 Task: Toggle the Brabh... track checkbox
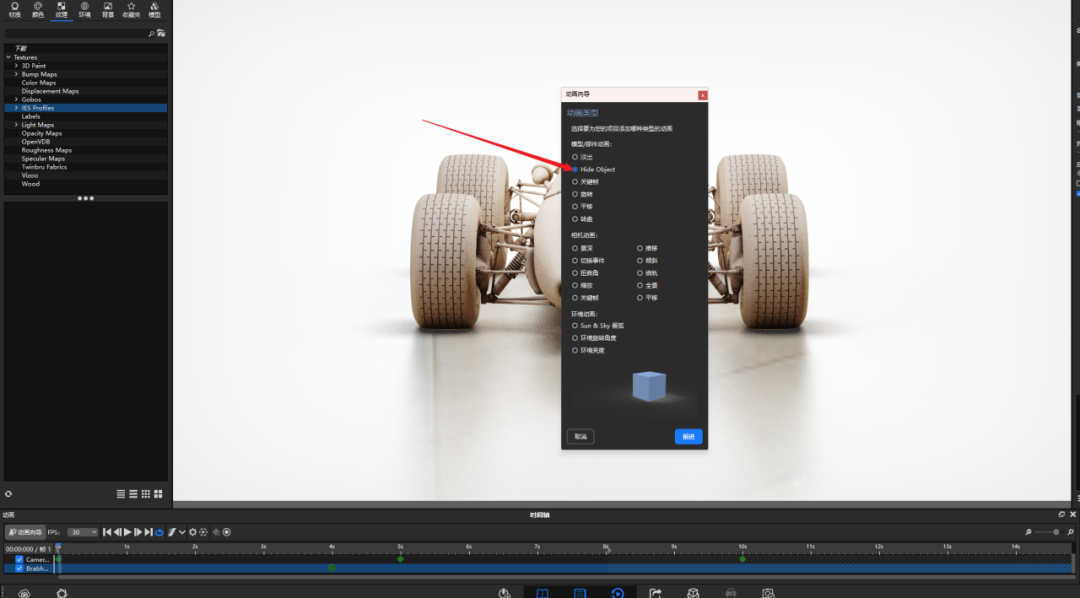(19, 568)
